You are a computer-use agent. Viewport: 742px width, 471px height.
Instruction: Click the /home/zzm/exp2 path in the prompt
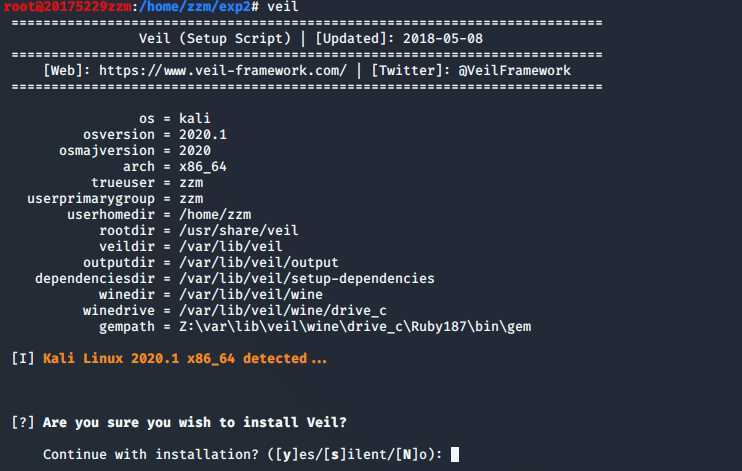click(195, 7)
